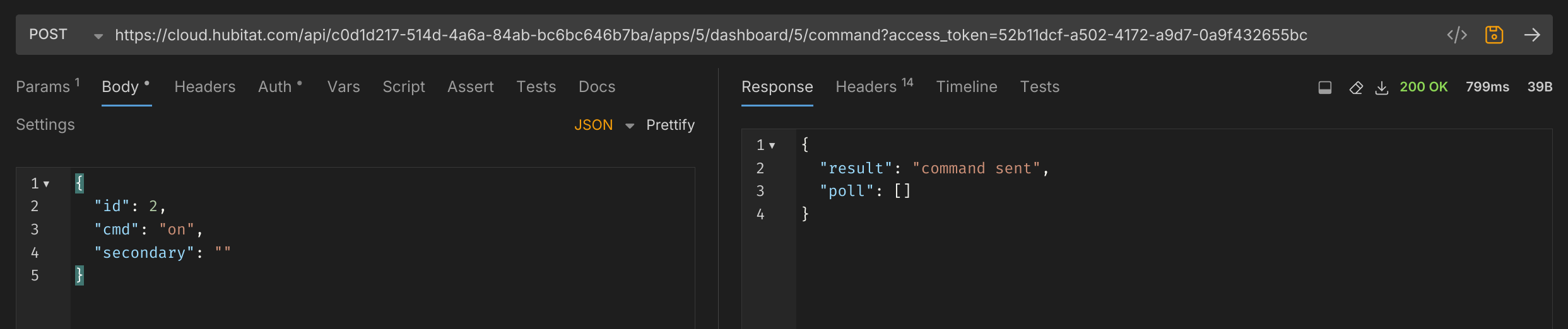
Task: Go to the Script tab
Action: (403, 87)
